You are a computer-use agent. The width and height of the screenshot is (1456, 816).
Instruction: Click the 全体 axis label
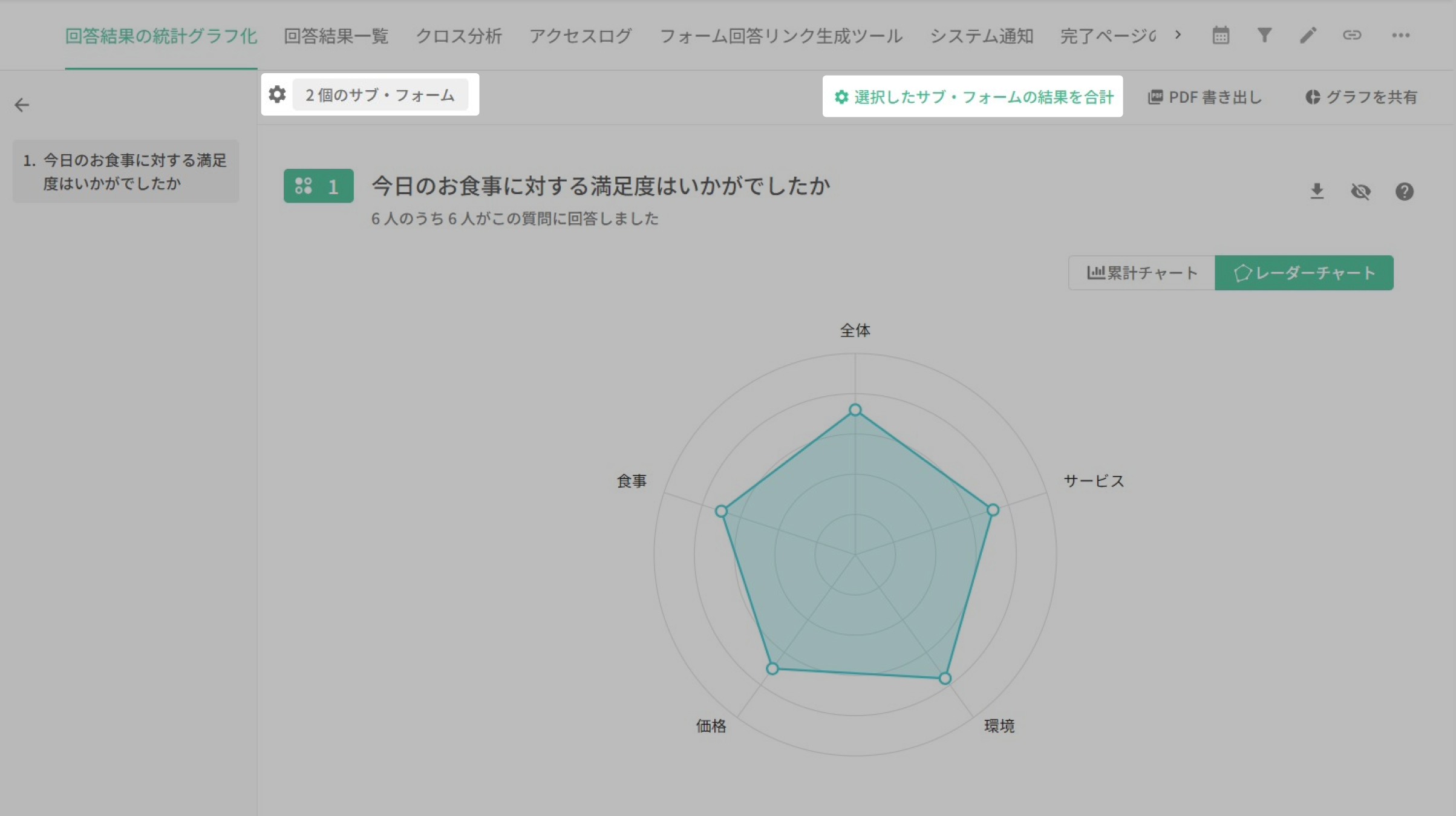coord(855,330)
